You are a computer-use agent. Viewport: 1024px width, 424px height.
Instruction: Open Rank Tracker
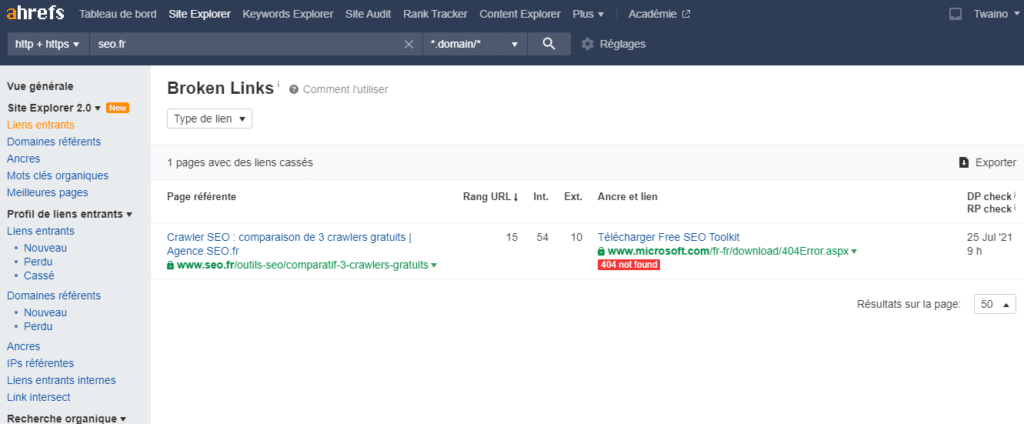point(435,14)
